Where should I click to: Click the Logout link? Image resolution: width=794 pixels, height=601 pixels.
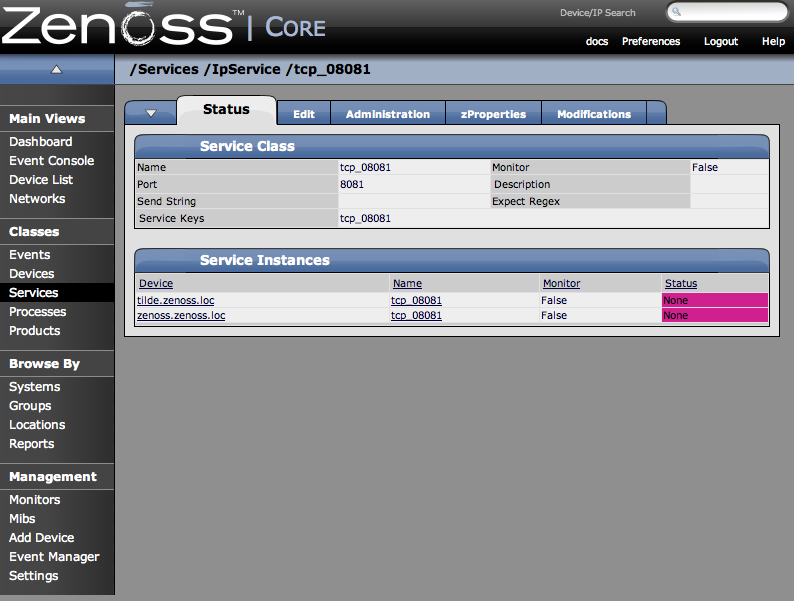[721, 42]
